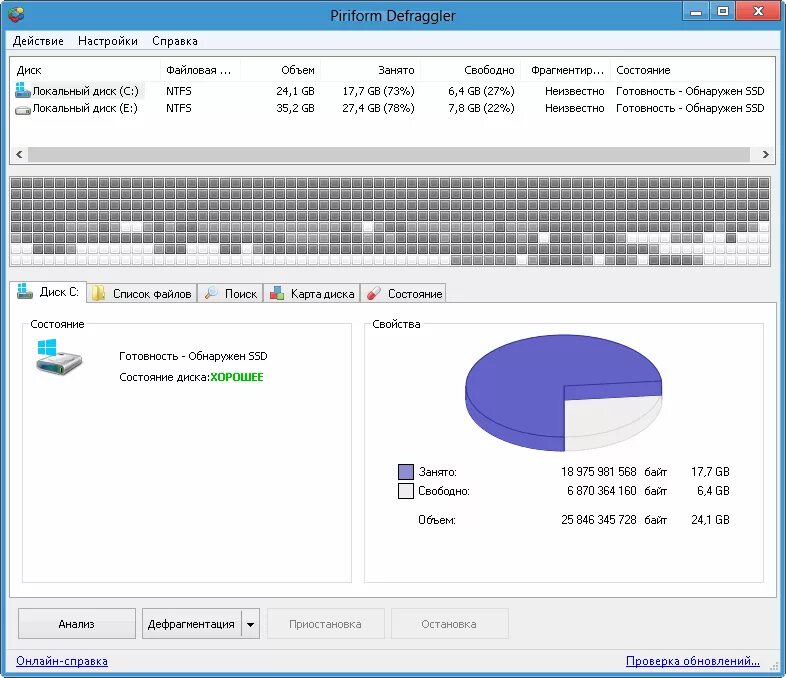786x678 pixels.
Task: Click the 25 846 345 728 bytes value
Action: (x=599, y=520)
